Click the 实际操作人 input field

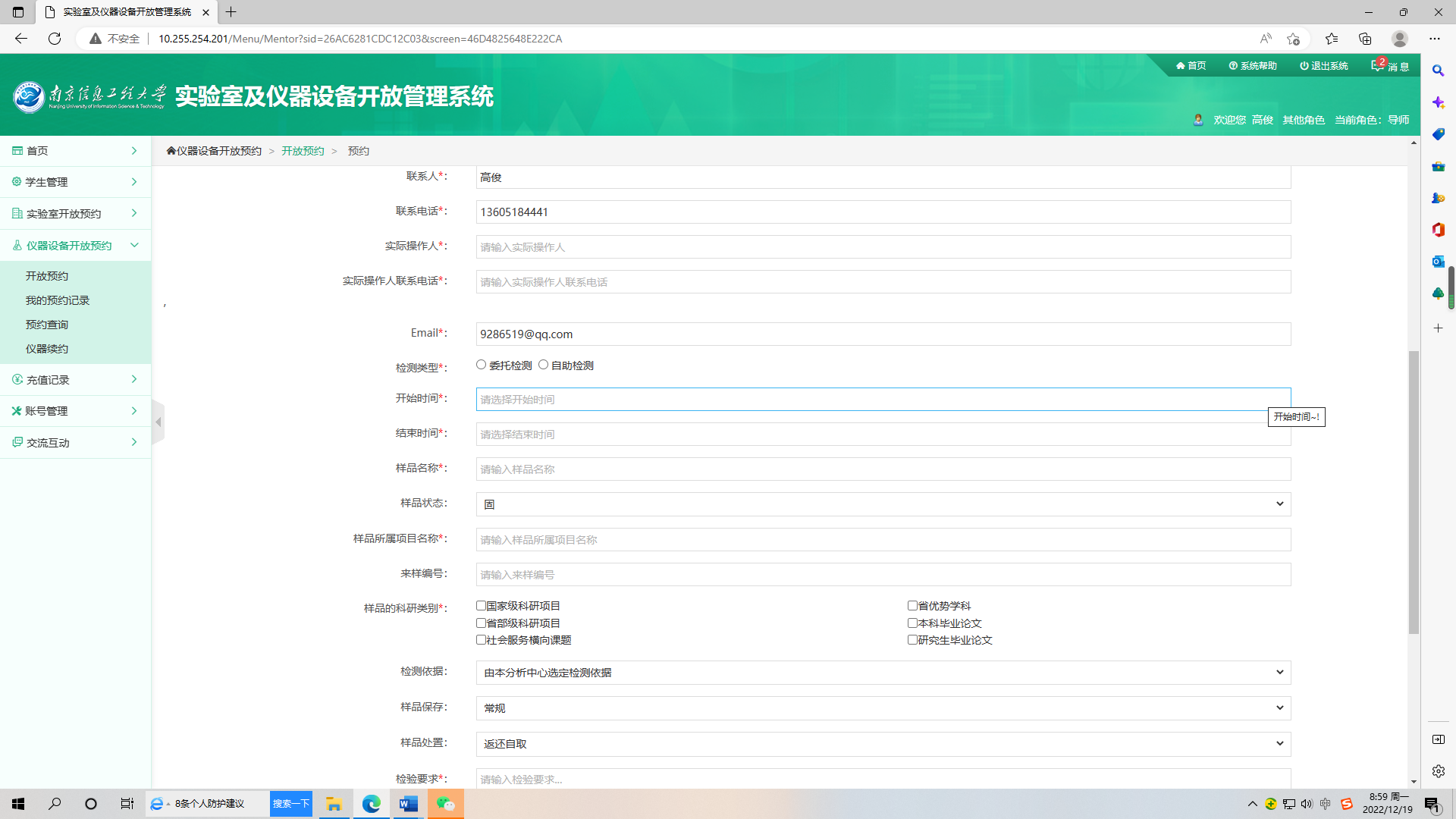coord(883,247)
